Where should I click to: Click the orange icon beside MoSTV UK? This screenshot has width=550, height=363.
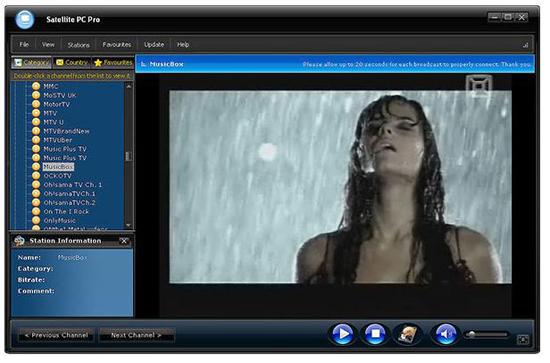pos(36,96)
